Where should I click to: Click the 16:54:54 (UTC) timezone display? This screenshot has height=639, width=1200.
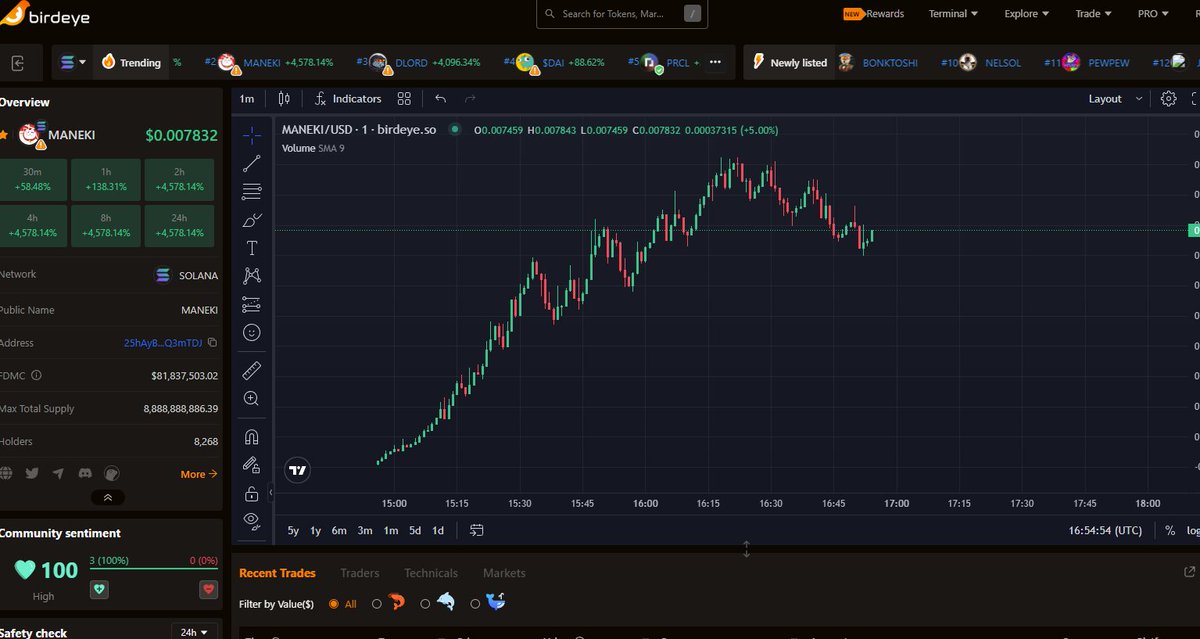1105,530
